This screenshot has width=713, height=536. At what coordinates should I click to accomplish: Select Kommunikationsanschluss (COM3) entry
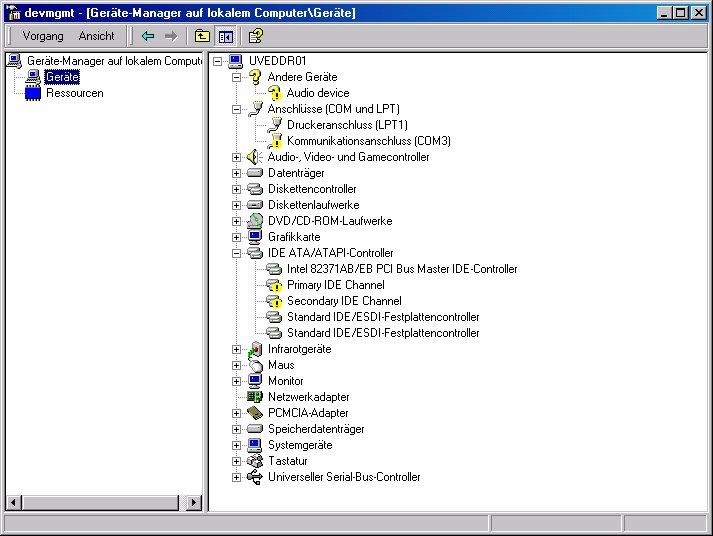click(368, 141)
